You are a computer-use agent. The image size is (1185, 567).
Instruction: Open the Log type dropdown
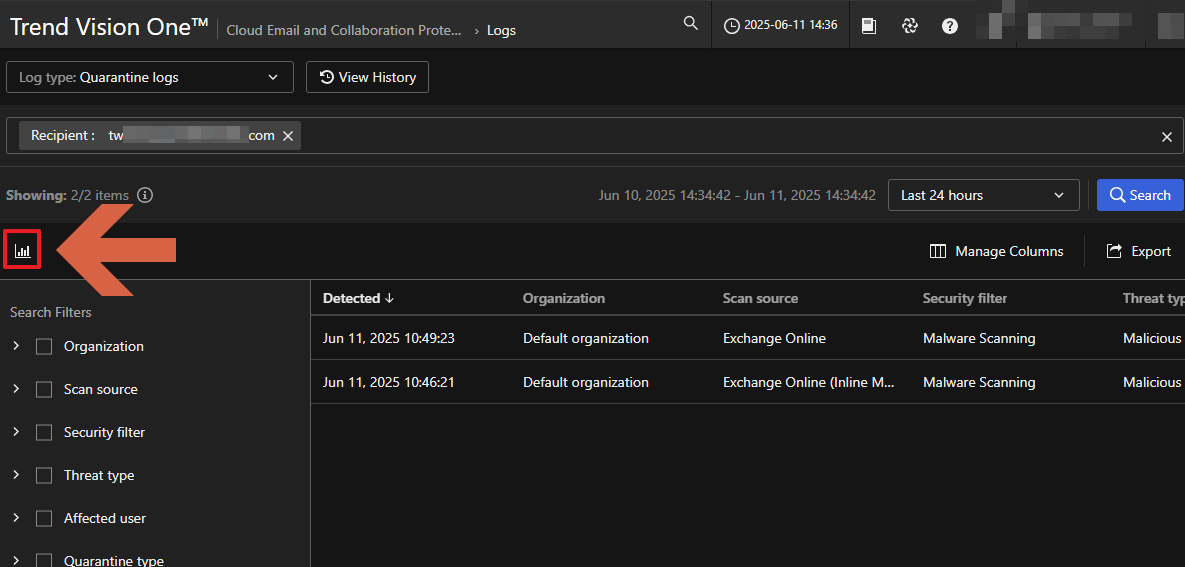(x=150, y=77)
